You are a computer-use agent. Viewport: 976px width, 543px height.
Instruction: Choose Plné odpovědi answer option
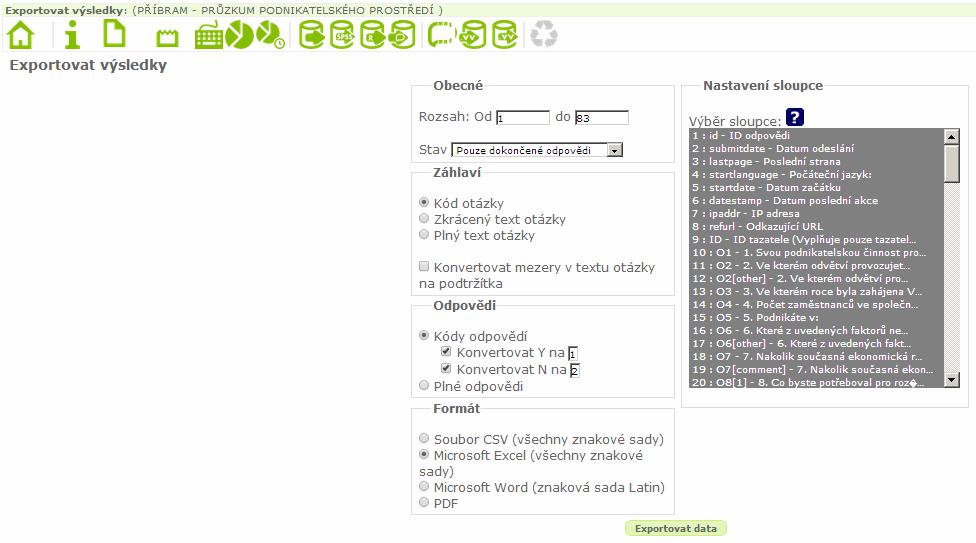click(424, 385)
